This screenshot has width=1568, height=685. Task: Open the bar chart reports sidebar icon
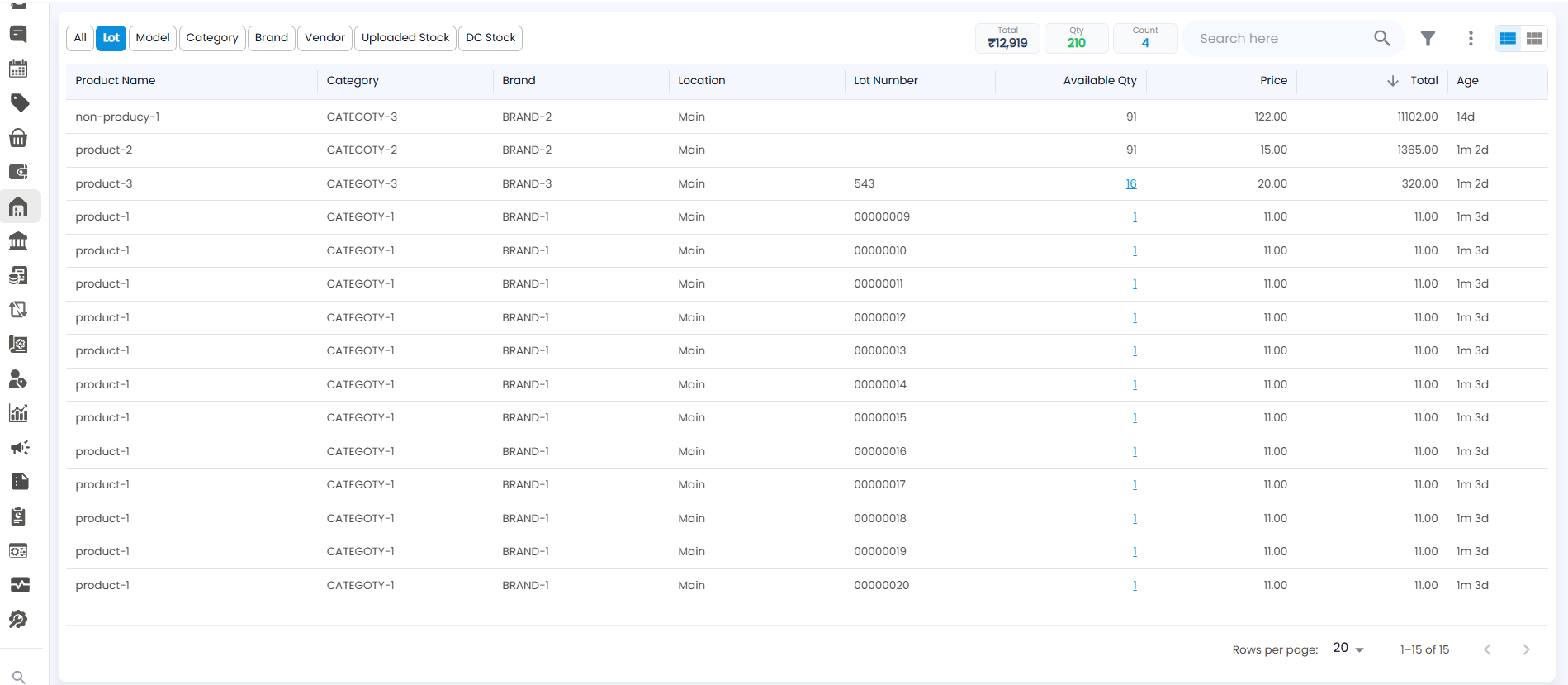pyautogui.click(x=18, y=412)
